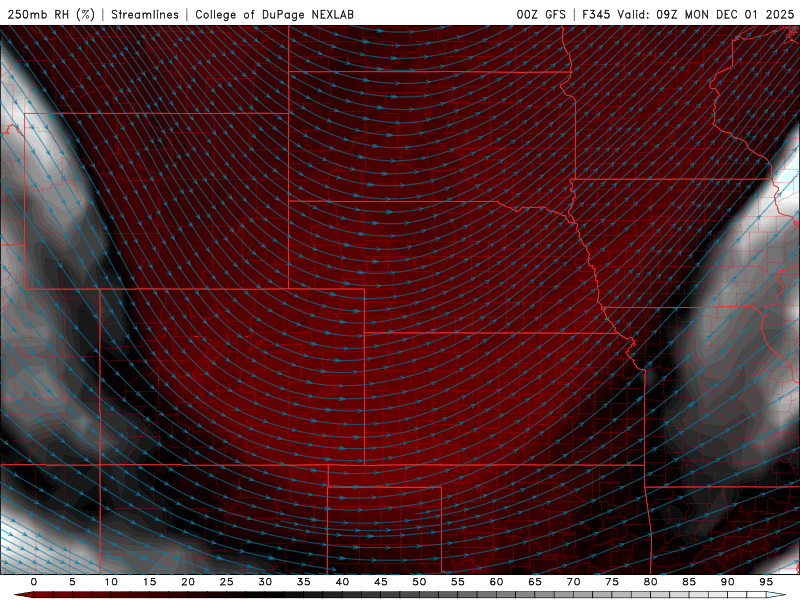Screen dimensions: 800x600
Task: Click the 0 value on the colorbar scale
Action: tap(34, 582)
